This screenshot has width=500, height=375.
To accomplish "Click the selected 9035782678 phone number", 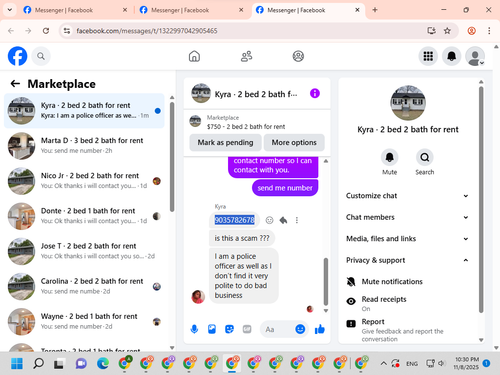I will click(x=234, y=220).
